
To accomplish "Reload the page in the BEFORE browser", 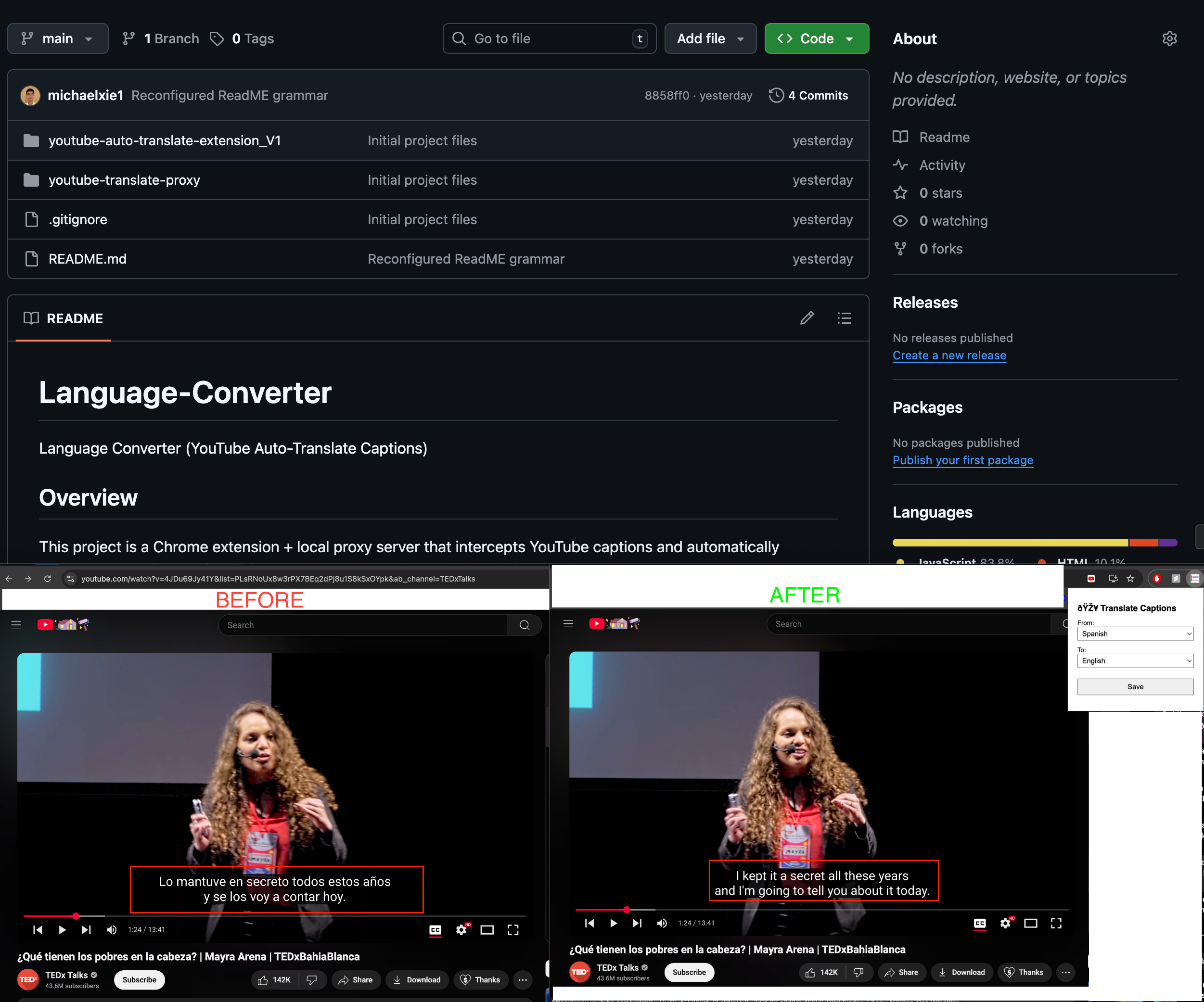I will point(48,579).
